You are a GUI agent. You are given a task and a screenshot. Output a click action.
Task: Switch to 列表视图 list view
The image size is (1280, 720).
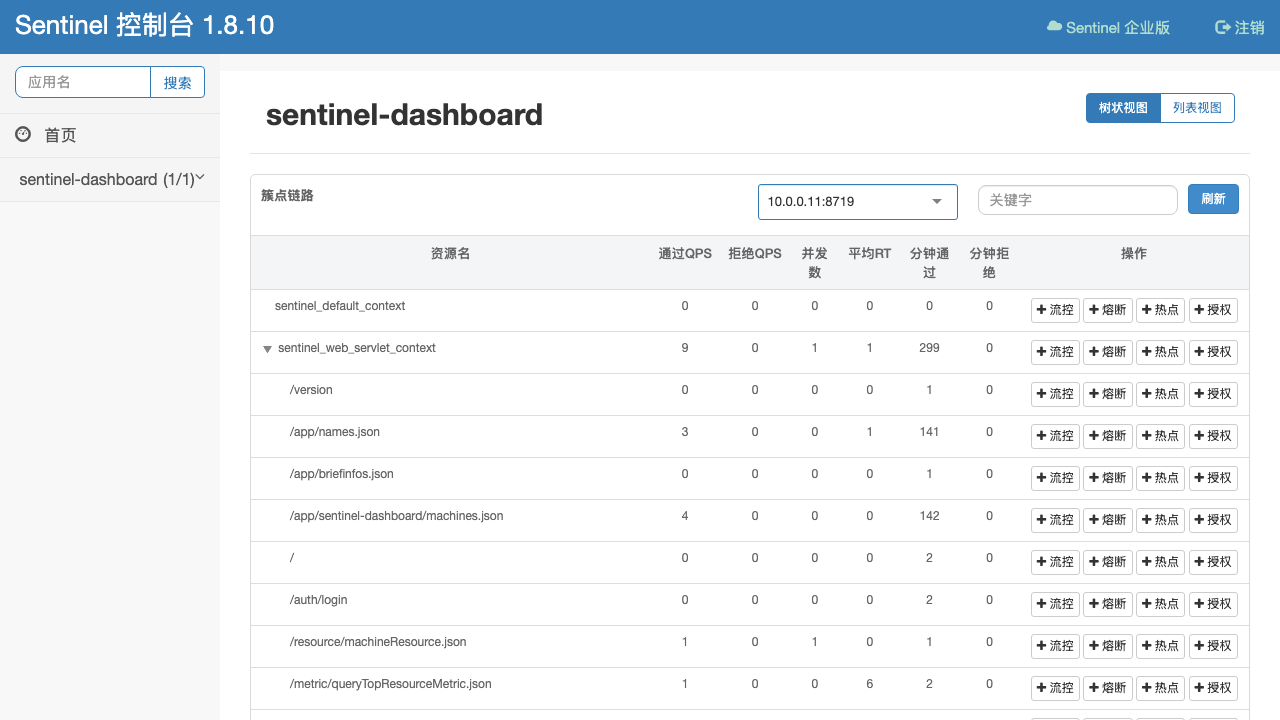[1197, 108]
